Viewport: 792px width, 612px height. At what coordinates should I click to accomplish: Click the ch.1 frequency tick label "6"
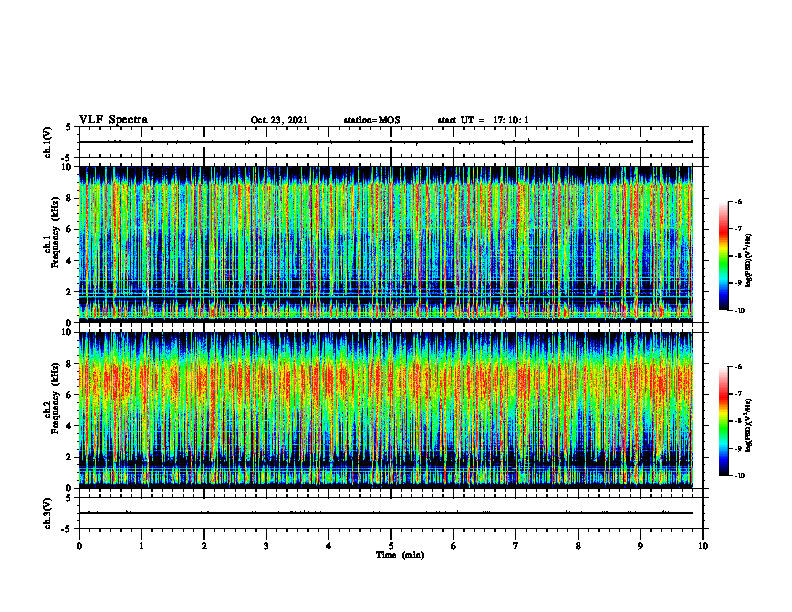70,229
